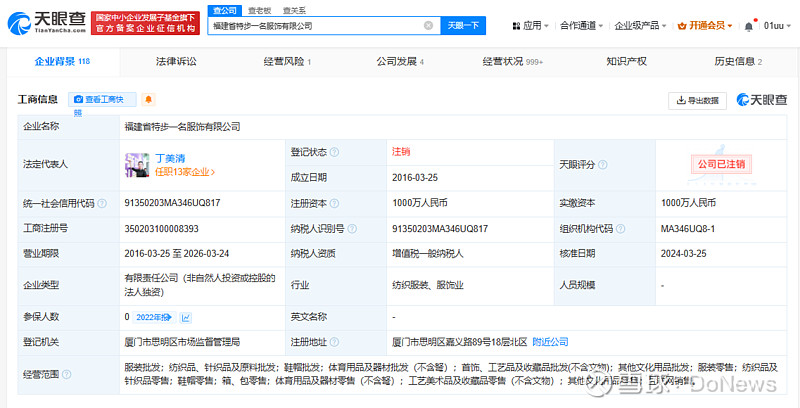Click 丁美清 avatar photo
Image resolution: width=800 pixels, height=408 pixels.
[137, 165]
